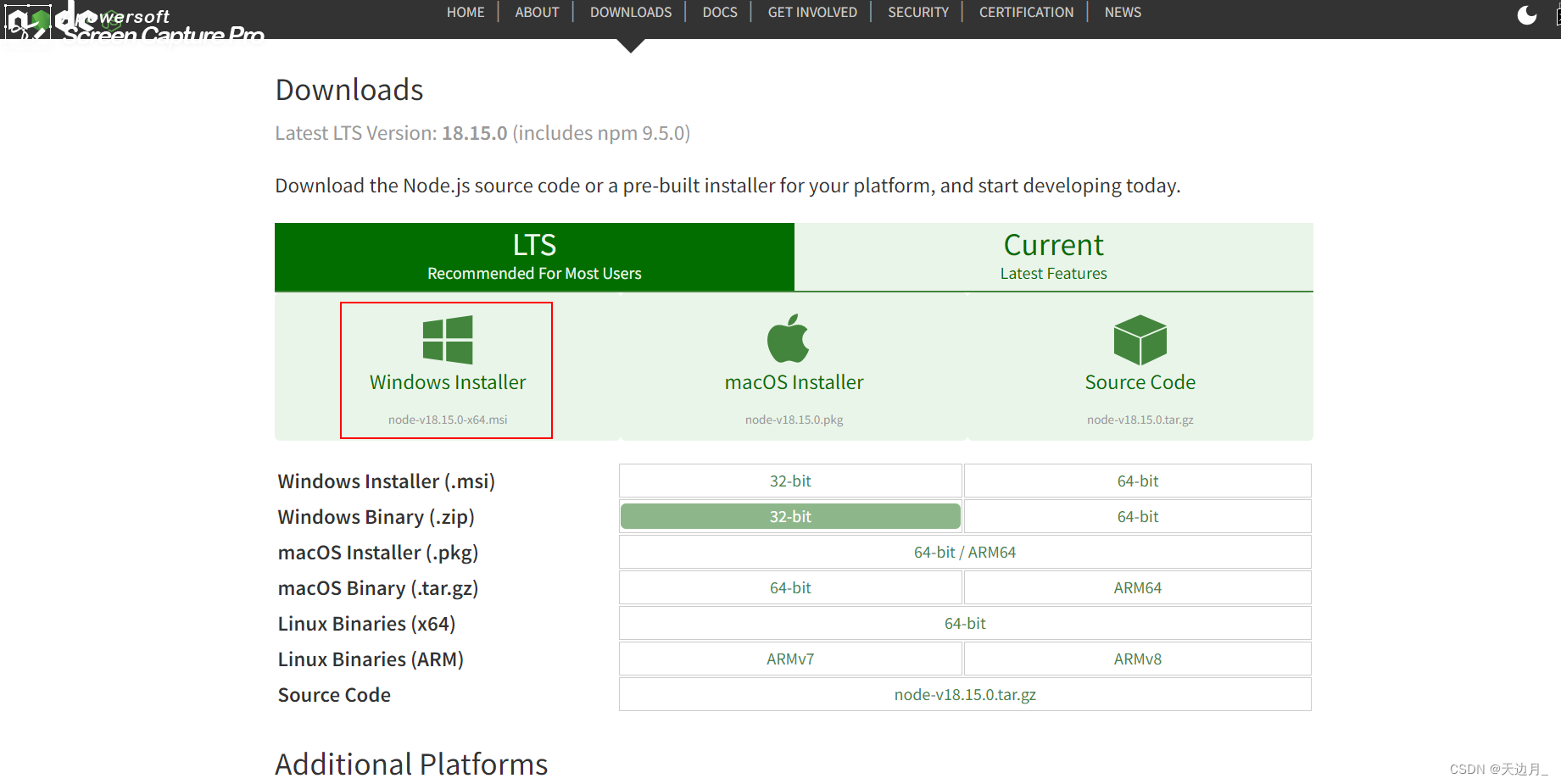Download Windows Installer (.msi) 64-bit
This screenshot has height=784, width=1561.
click(x=1138, y=481)
